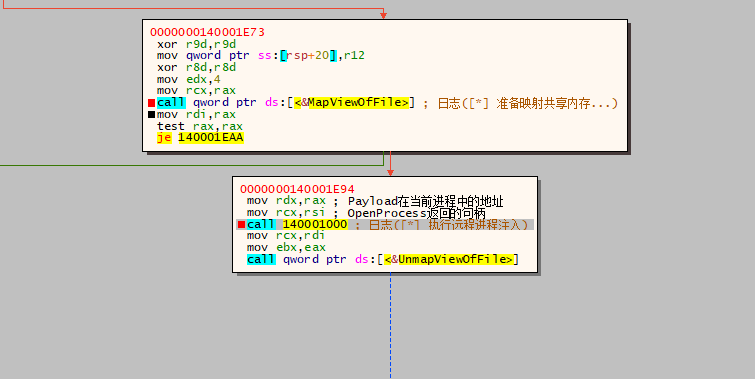Select block address 0000000140001E94
The image size is (755, 379).
pyautogui.click(x=297, y=189)
